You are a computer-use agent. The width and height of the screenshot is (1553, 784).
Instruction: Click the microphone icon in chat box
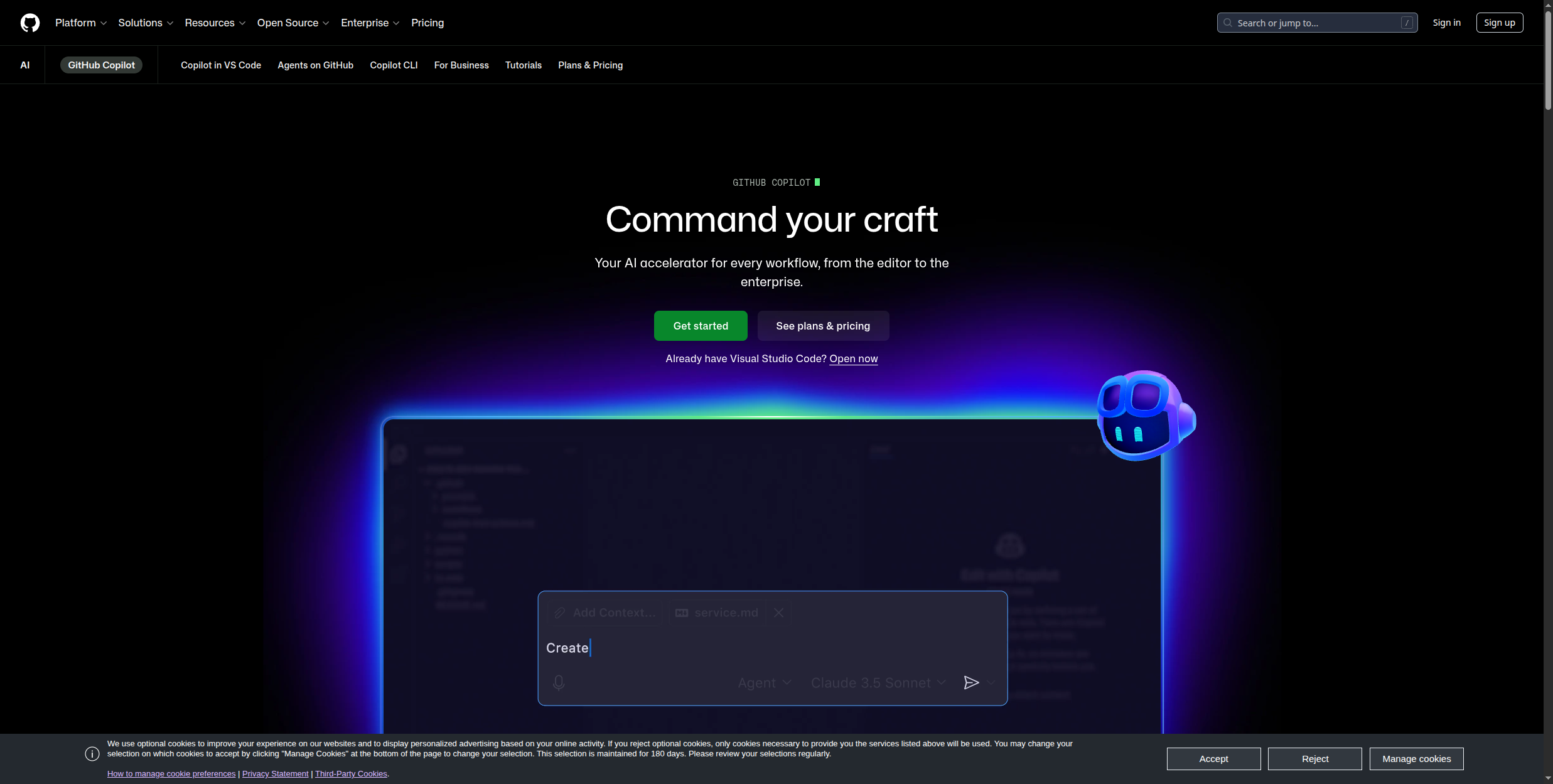pyautogui.click(x=559, y=682)
